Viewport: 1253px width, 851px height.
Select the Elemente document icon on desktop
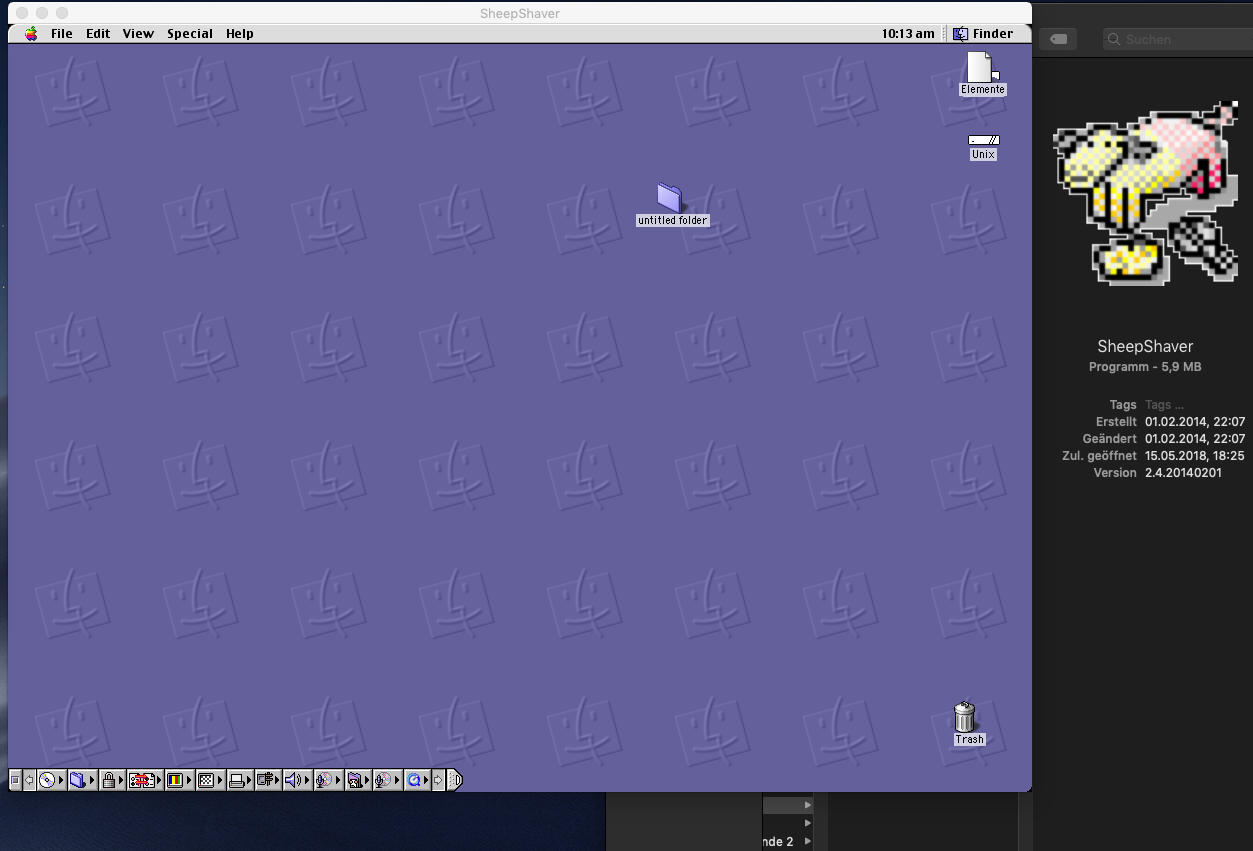pos(983,74)
